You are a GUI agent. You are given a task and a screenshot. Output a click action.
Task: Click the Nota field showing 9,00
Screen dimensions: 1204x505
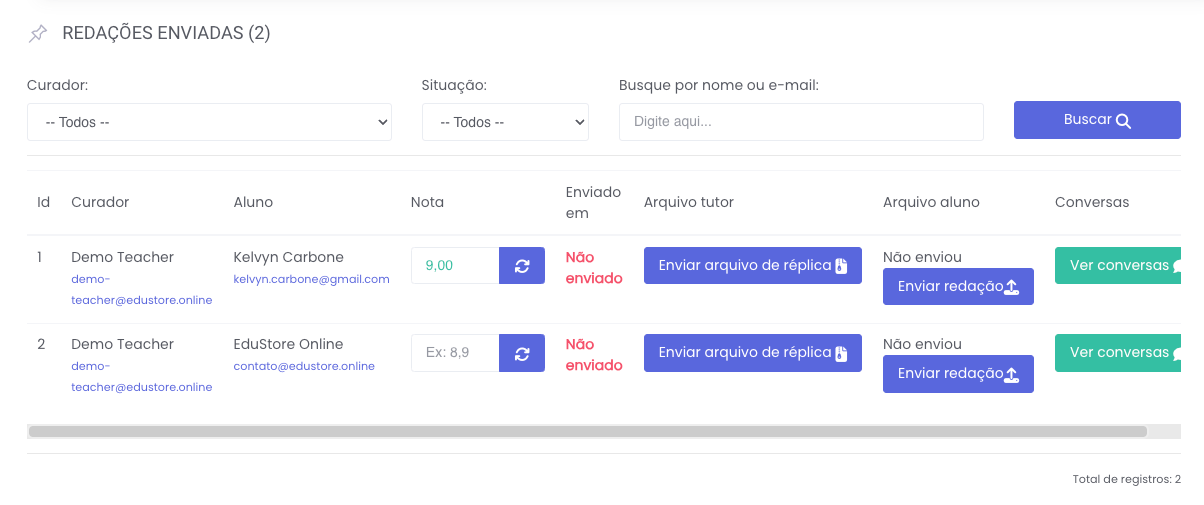pyautogui.click(x=455, y=266)
